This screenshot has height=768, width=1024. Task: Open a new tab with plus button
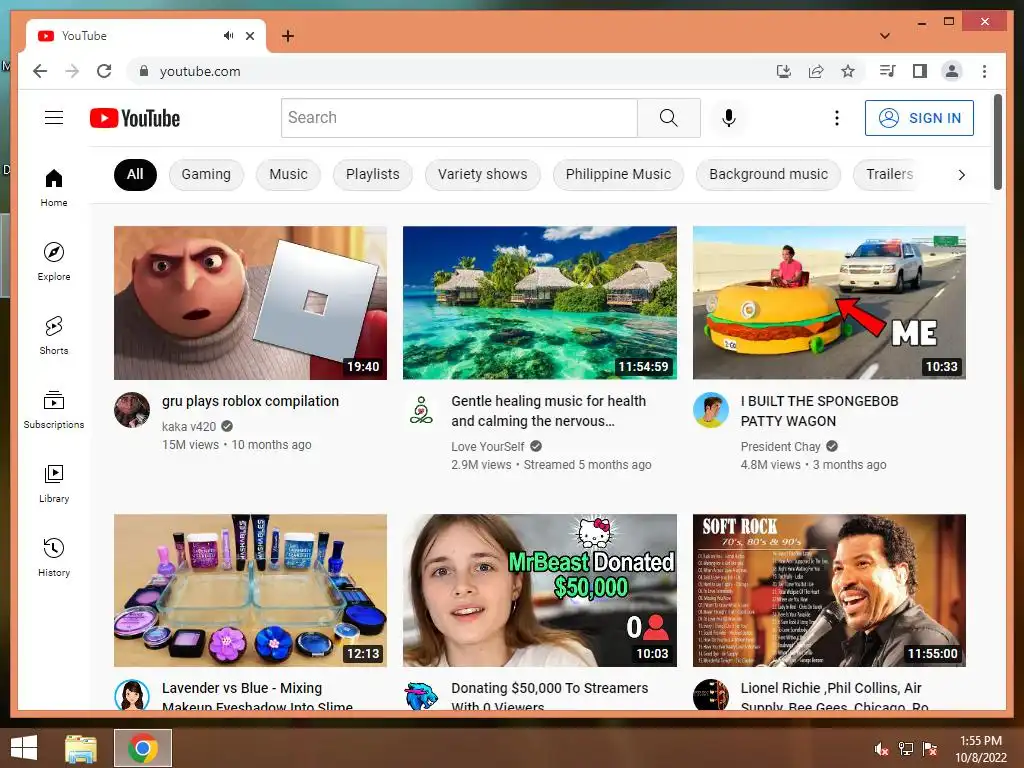(288, 36)
